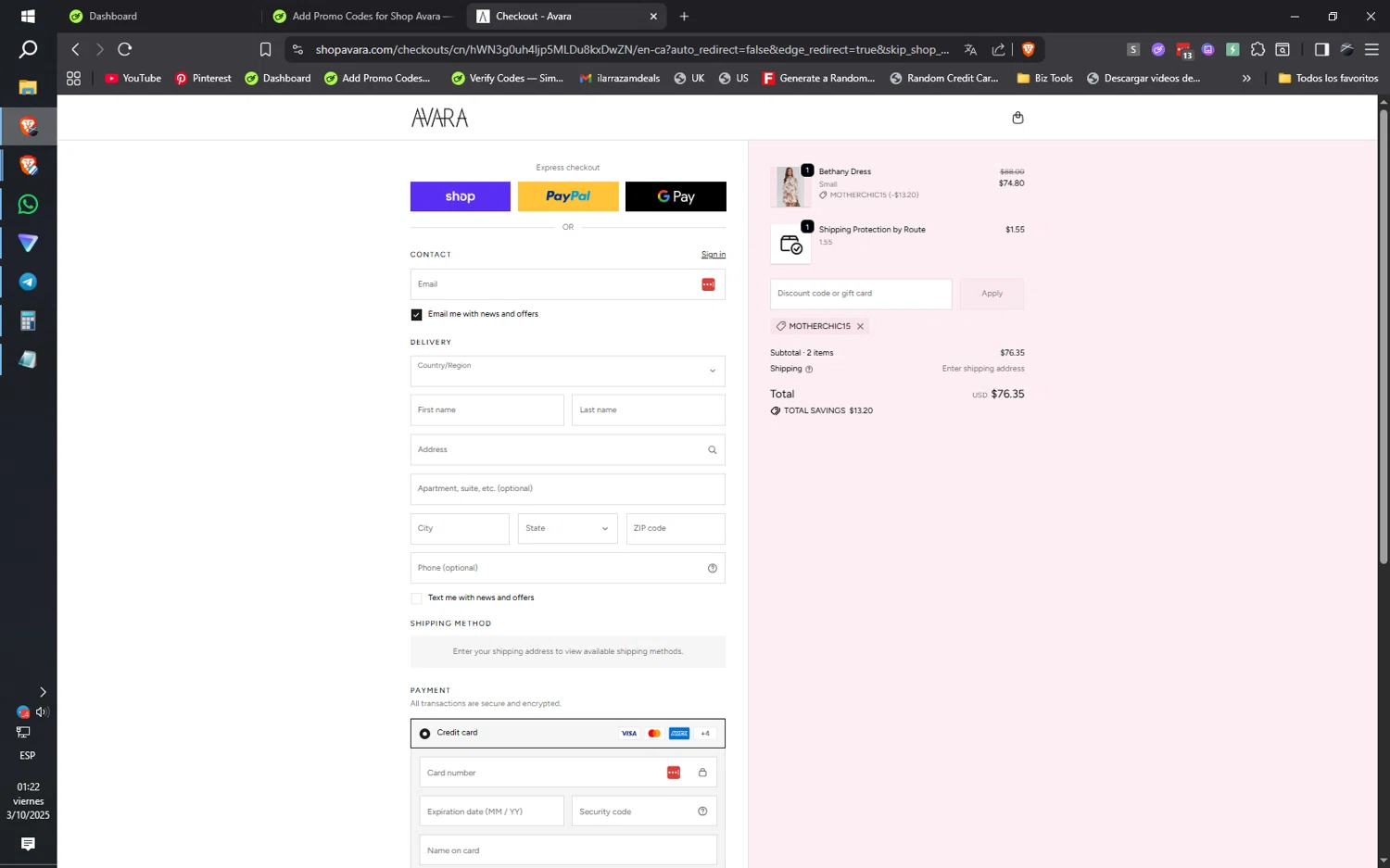Open Windows Start menu
Viewport: 1390px width, 868px height.
coord(28,16)
